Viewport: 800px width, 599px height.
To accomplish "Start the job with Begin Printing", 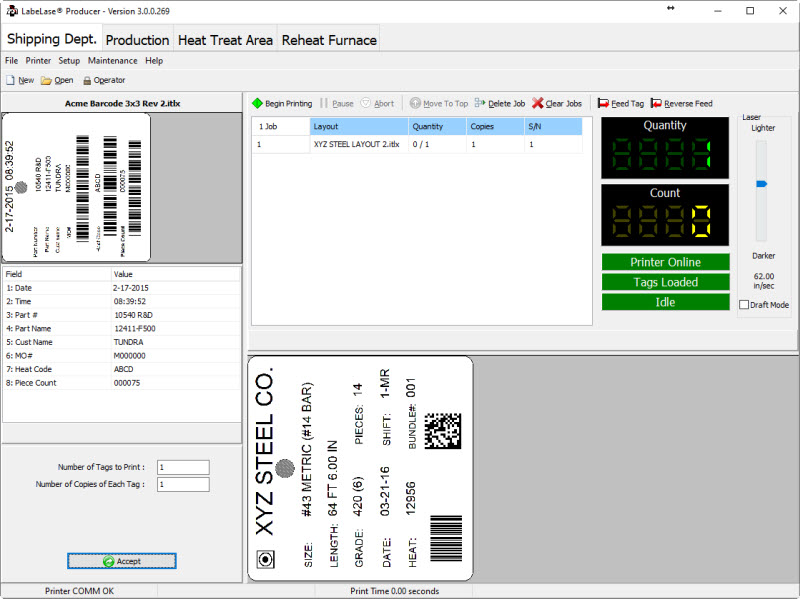I will click(282, 104).
